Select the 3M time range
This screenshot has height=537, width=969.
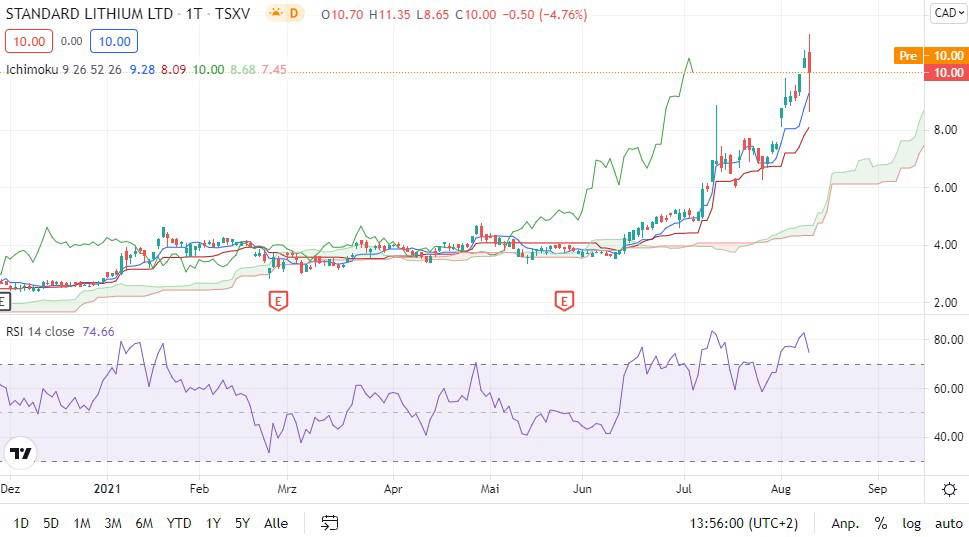[x=112, y=523]
